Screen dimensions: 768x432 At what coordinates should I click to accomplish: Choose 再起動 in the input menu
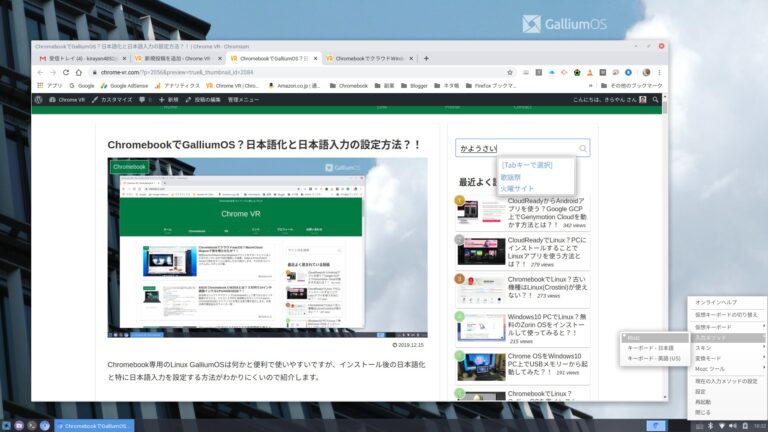tap(727, 402)
